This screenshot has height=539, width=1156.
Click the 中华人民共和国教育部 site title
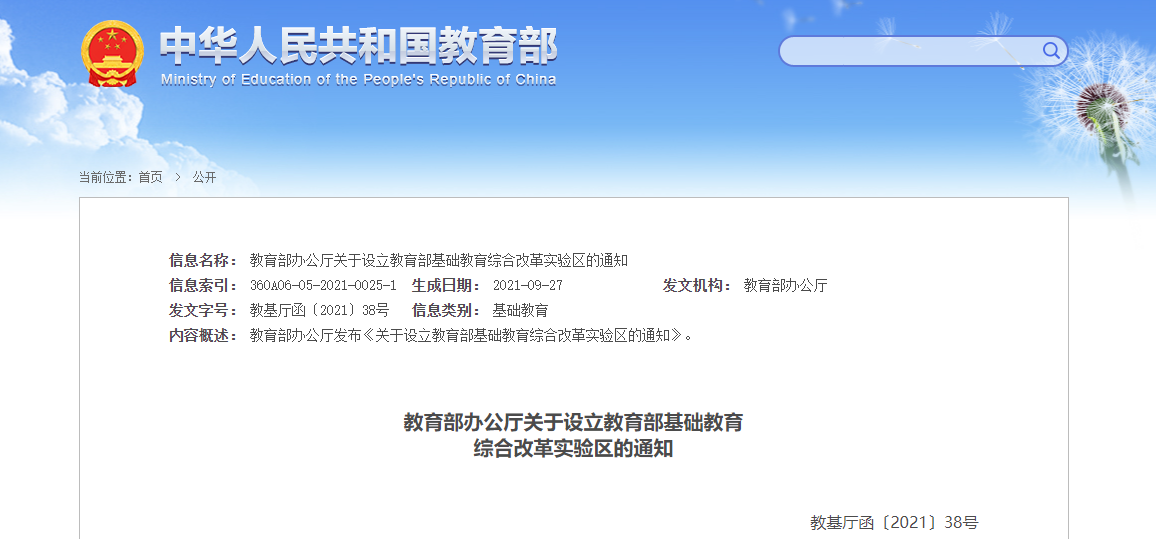coord(358,46)
